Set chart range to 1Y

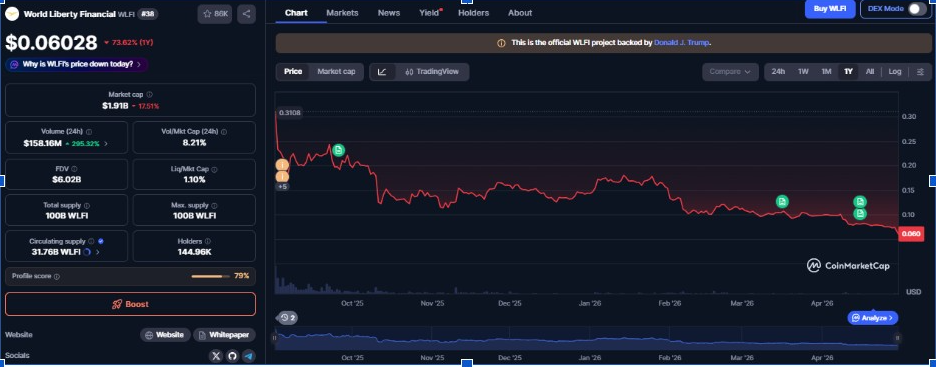point(848,72)
